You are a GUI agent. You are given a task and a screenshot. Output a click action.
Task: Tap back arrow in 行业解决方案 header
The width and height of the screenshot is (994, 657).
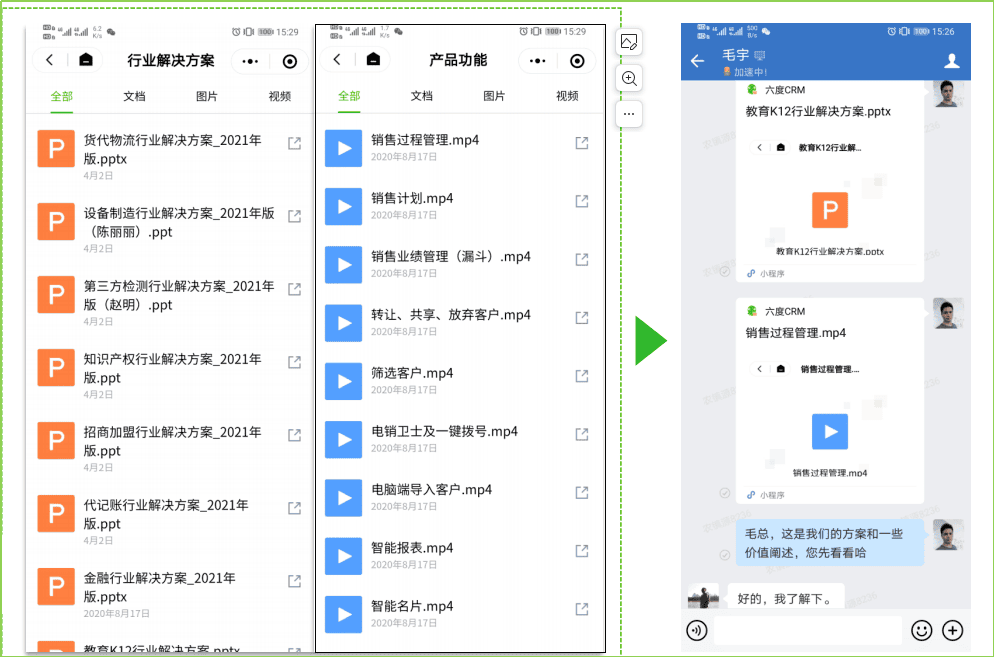click(x=51, y=60)
